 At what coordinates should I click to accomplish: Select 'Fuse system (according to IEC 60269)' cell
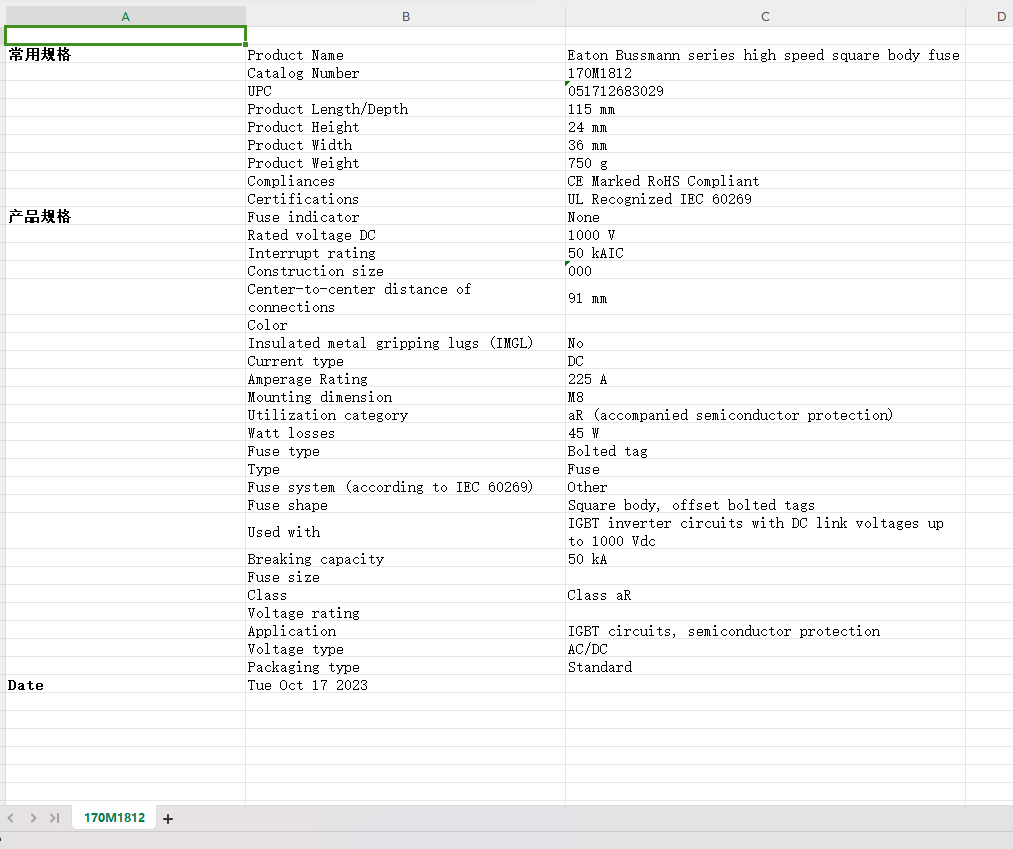pyautogui.click(x=406, y=487)
